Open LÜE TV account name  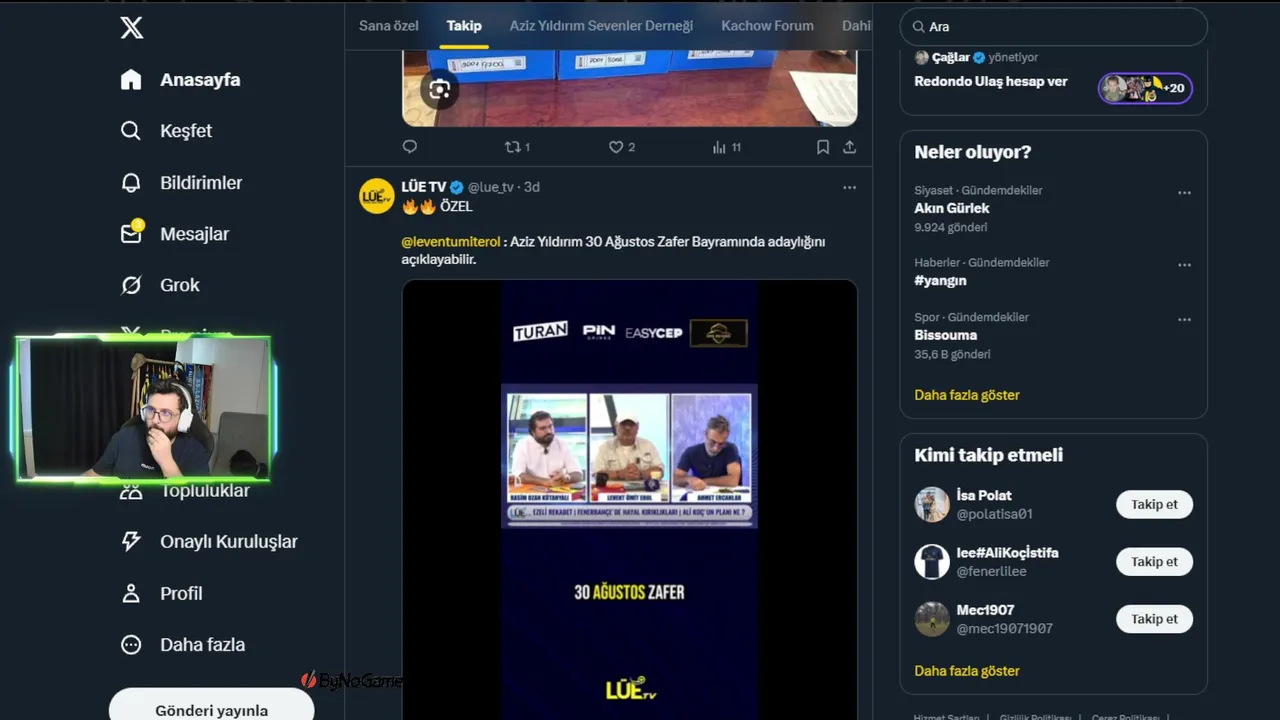click(424, 187)
